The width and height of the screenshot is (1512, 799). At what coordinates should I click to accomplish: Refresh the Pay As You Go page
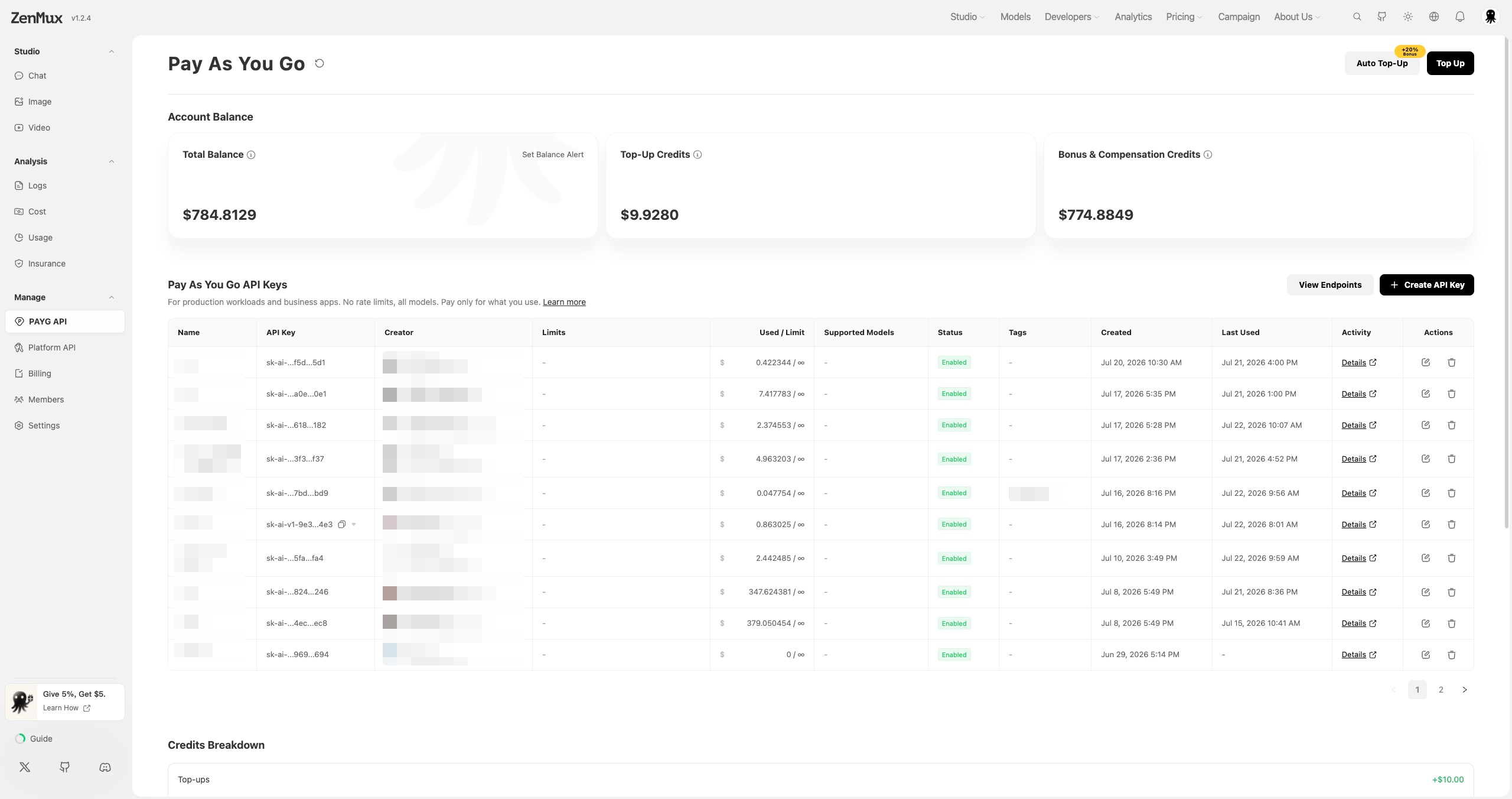[x=320, y=63]
